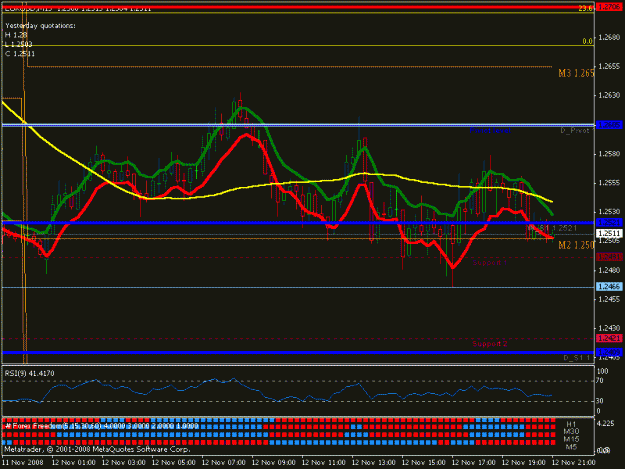Click the orange 'M3 1.265' level label
The image size is (625, 469).
(576, 73)
